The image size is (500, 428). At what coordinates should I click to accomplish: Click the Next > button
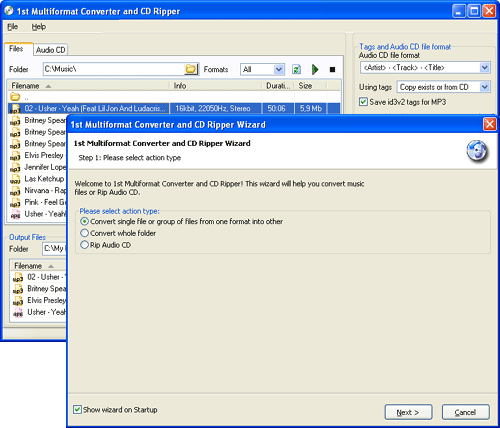coord(408,412)
